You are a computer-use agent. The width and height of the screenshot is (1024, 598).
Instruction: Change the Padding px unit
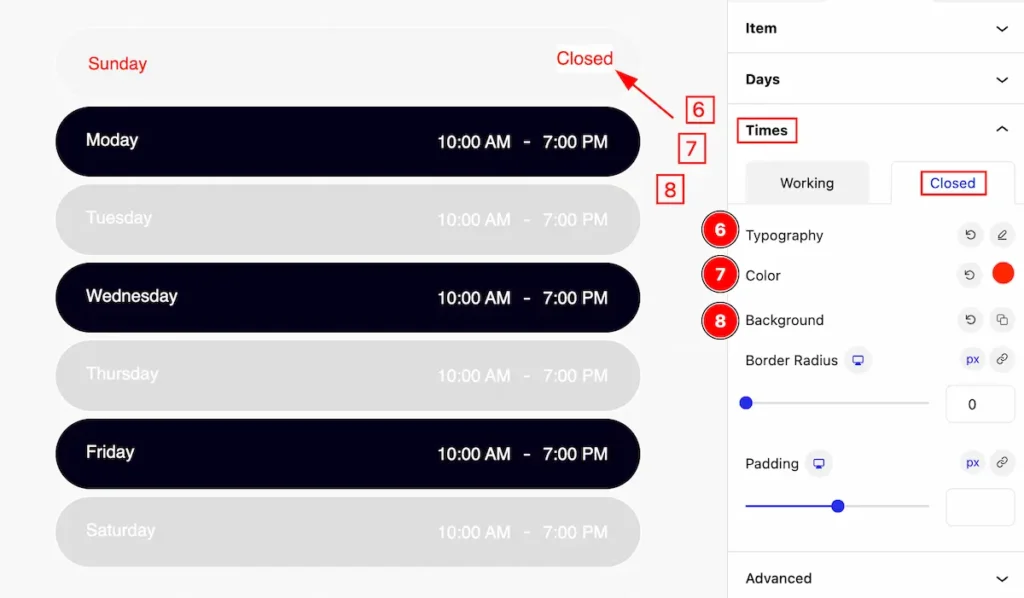(972, 463)
